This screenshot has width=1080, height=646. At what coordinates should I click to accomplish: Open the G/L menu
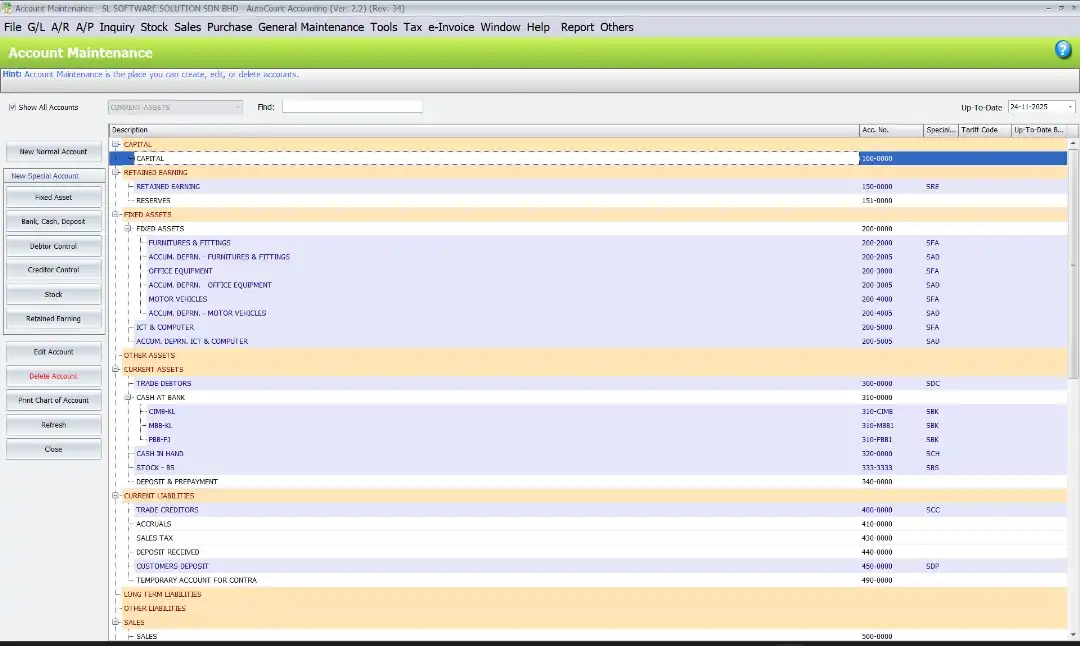point(36,27)
